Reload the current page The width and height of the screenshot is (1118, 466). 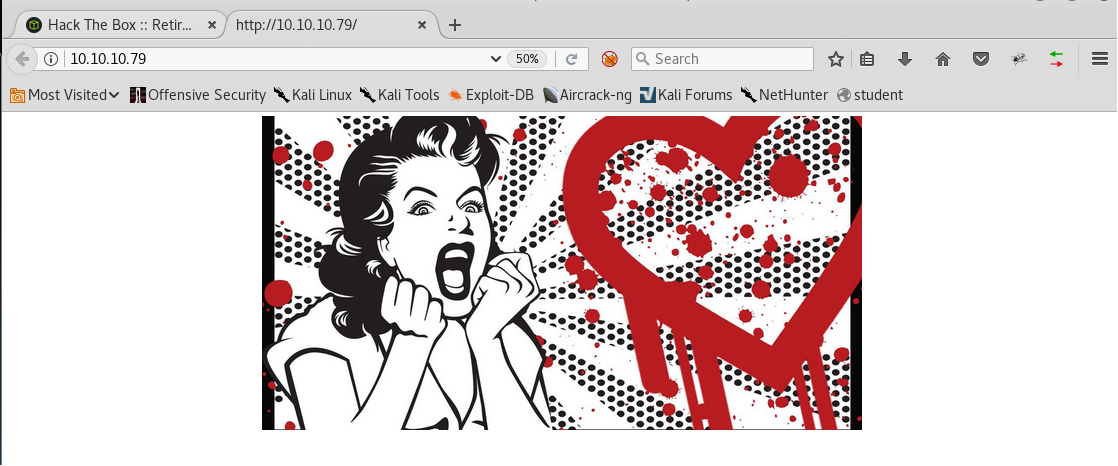572,59
